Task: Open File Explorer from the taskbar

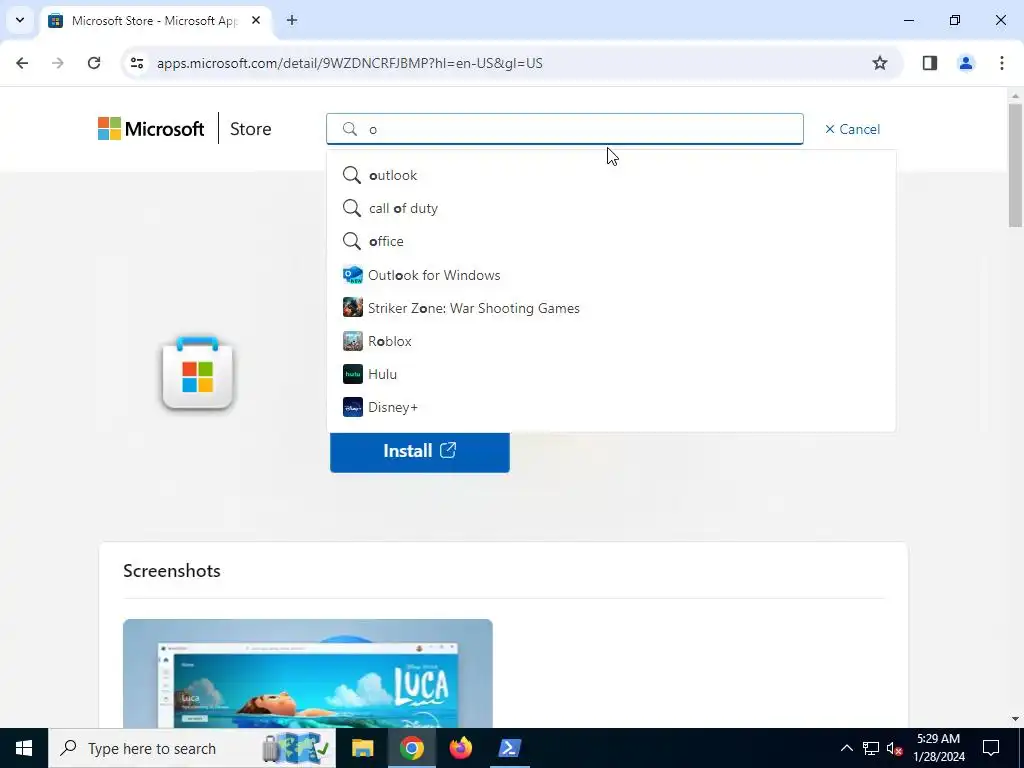Action: click(x=362, y=748)
